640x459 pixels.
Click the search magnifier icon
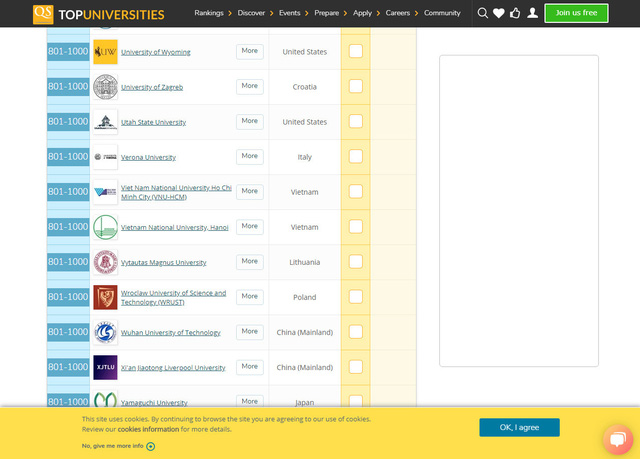pos(483,13)
